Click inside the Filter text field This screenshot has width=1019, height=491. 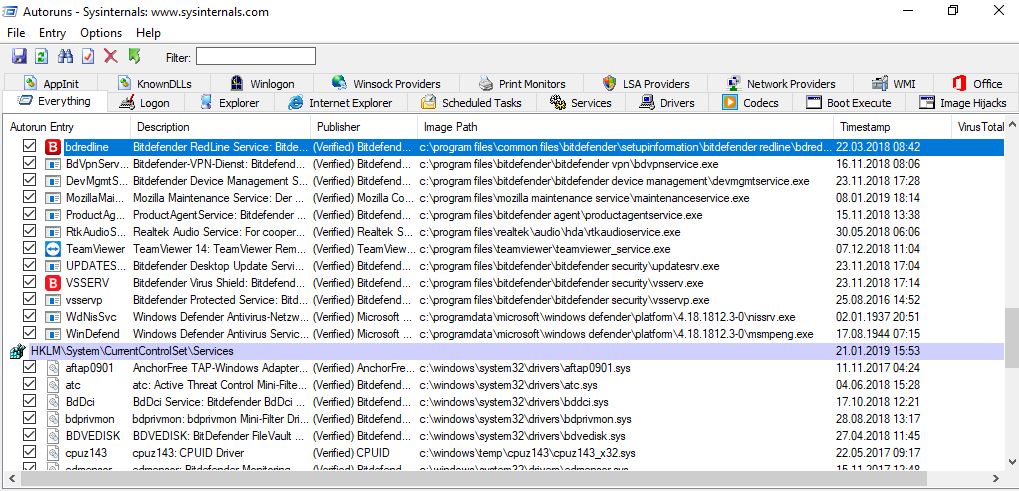coord(256,57)
